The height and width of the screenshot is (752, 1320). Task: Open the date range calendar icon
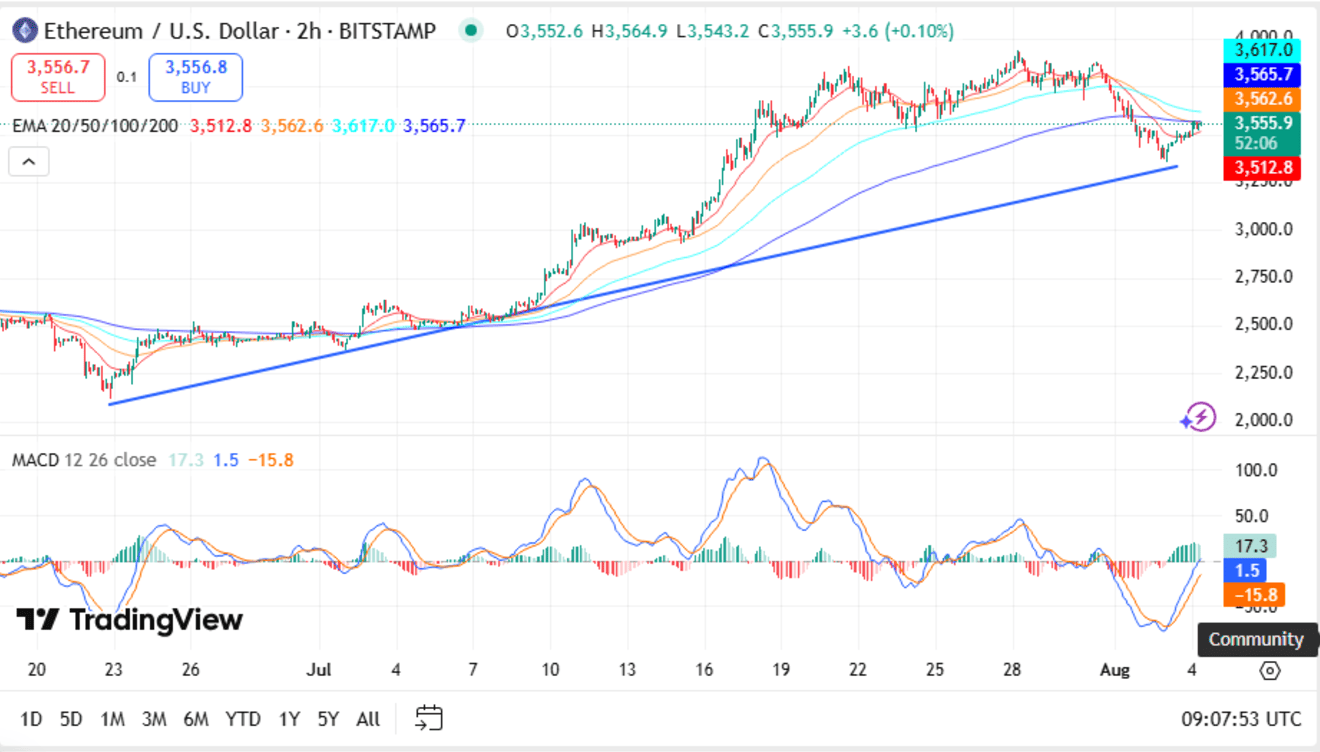coord(429,718)
